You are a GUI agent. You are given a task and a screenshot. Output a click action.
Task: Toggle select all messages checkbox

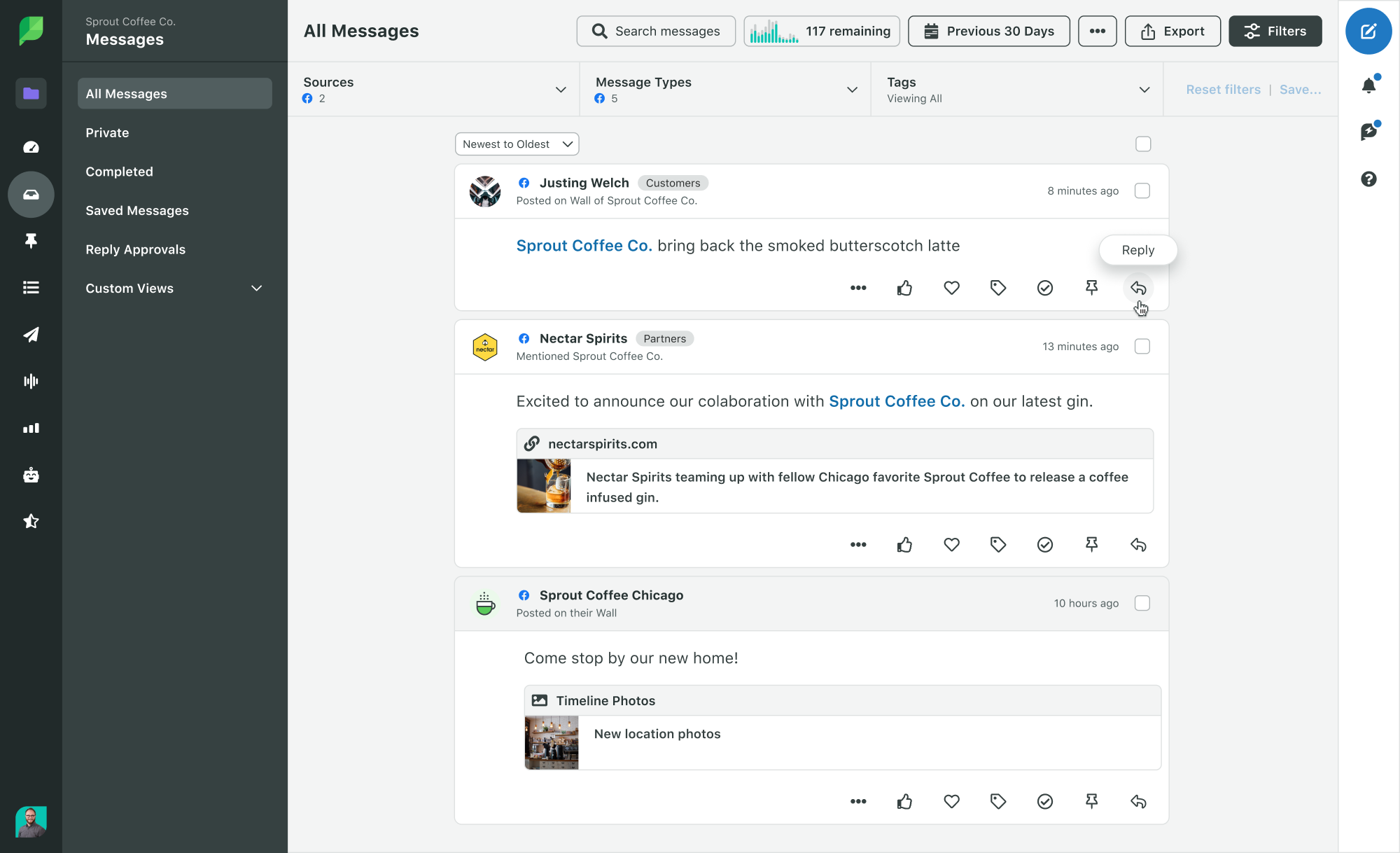coord(1143,143)
